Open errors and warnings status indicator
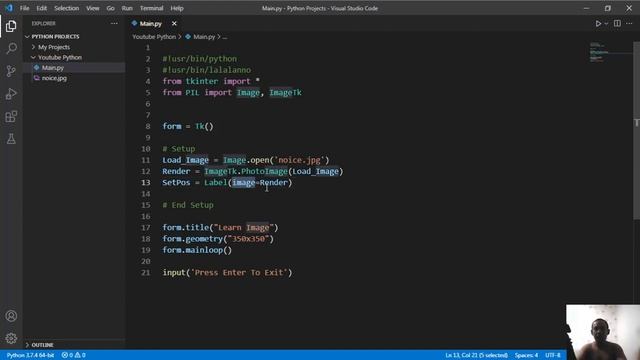Screen dimensions: 640x360 point(73,355)
